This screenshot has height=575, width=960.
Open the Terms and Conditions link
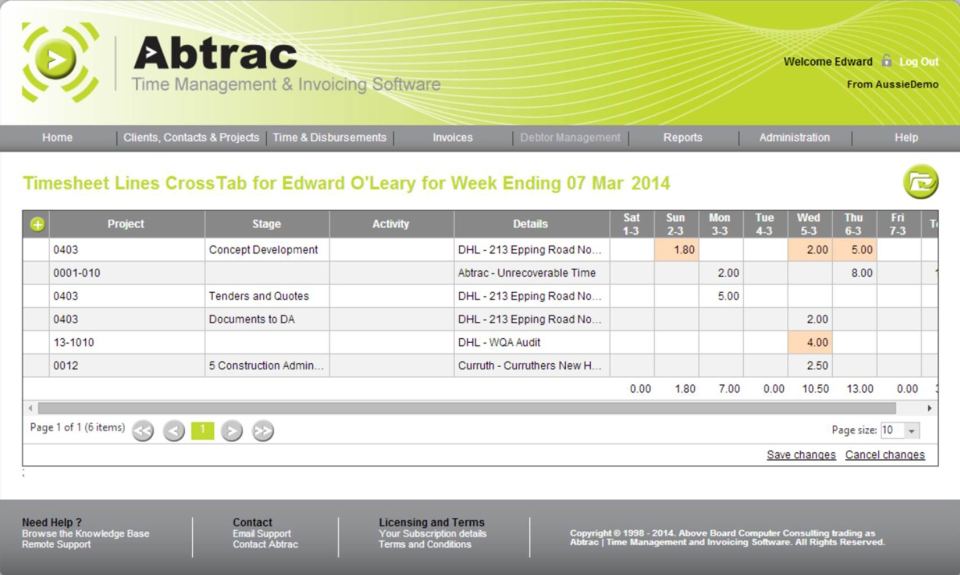[x=425, y=544]
